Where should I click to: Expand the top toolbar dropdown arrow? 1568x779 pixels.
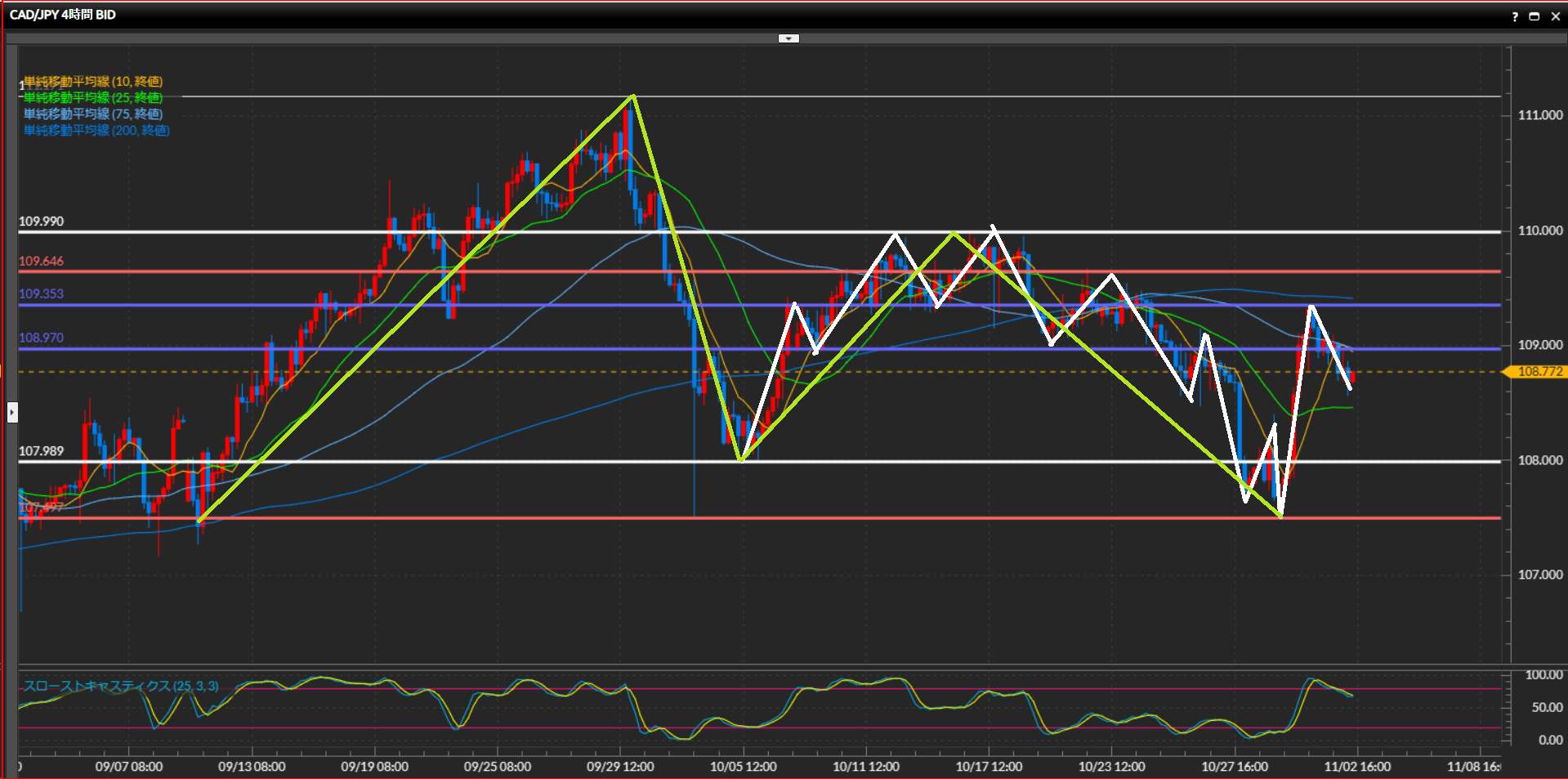coord(788,38)
